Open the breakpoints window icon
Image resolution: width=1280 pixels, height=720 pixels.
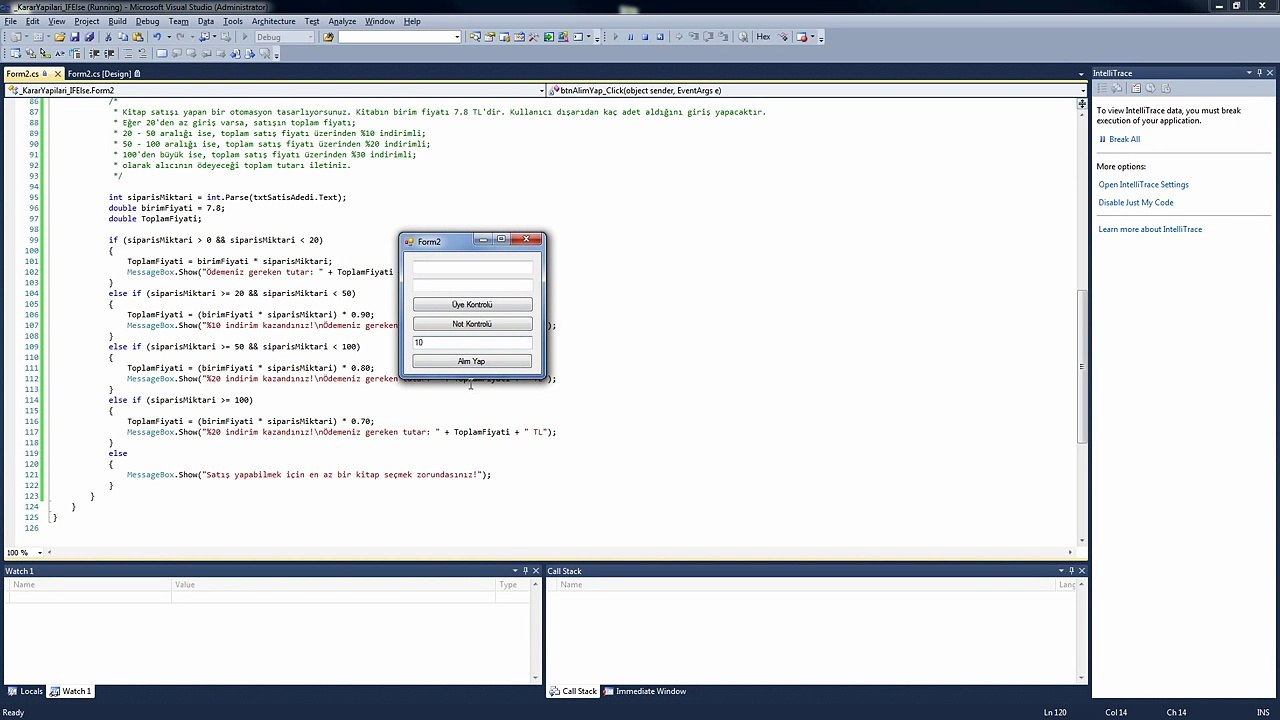[x=802, y=37]
